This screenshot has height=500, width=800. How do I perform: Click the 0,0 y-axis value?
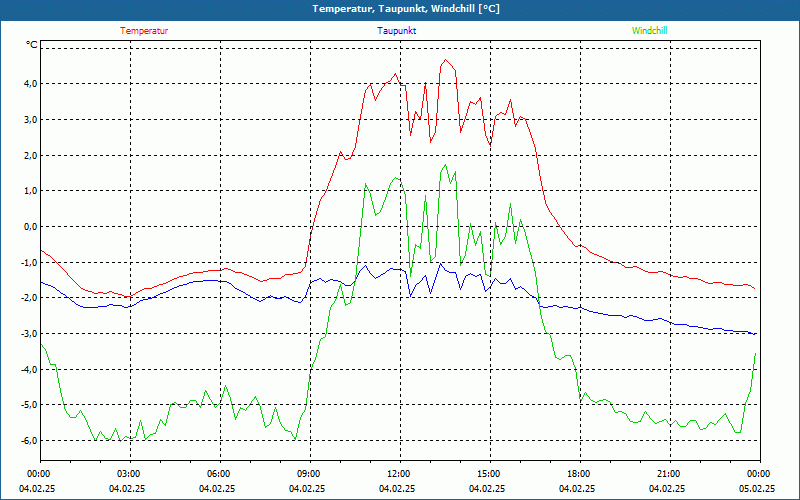click(29, 227)
